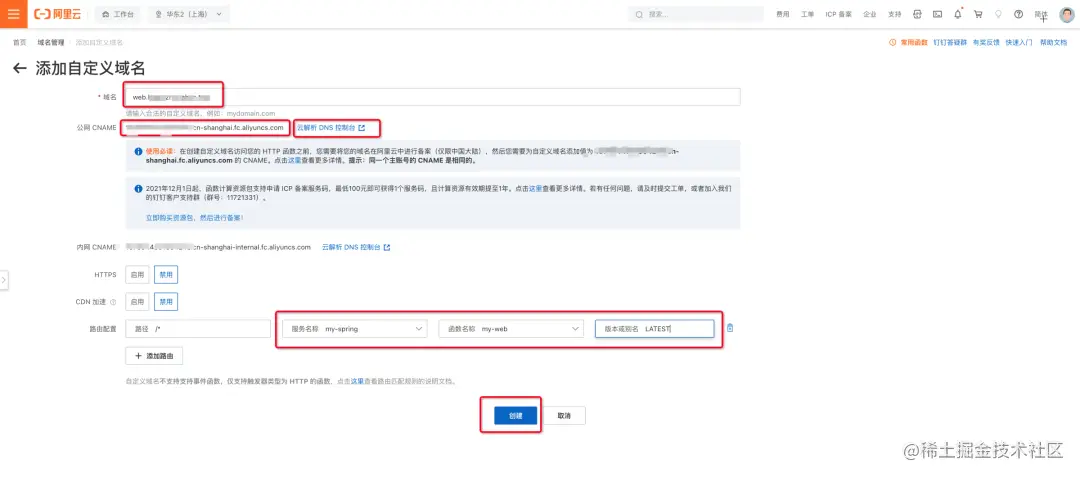Open the 费用 menu

click(782, 14)
